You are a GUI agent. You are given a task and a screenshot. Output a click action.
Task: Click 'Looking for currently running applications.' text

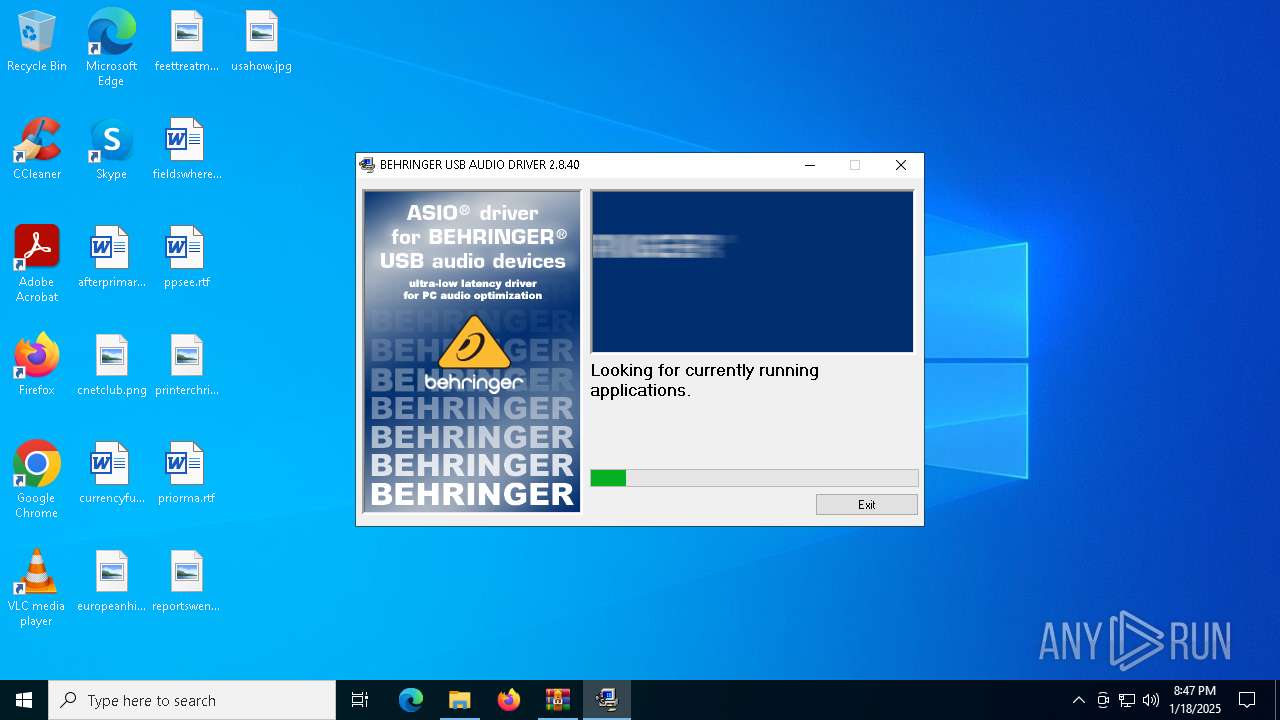(704, 380)
